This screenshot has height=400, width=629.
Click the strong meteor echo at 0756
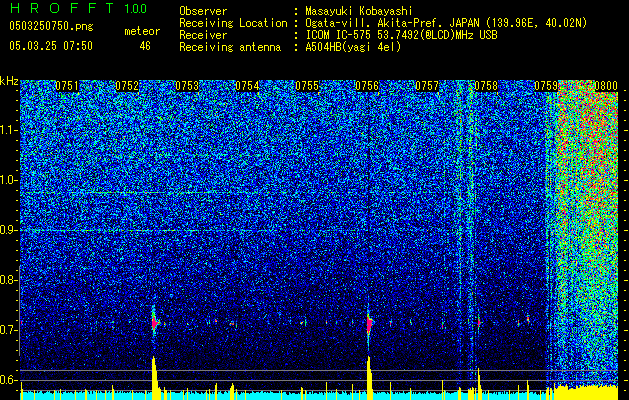[369, 323]
